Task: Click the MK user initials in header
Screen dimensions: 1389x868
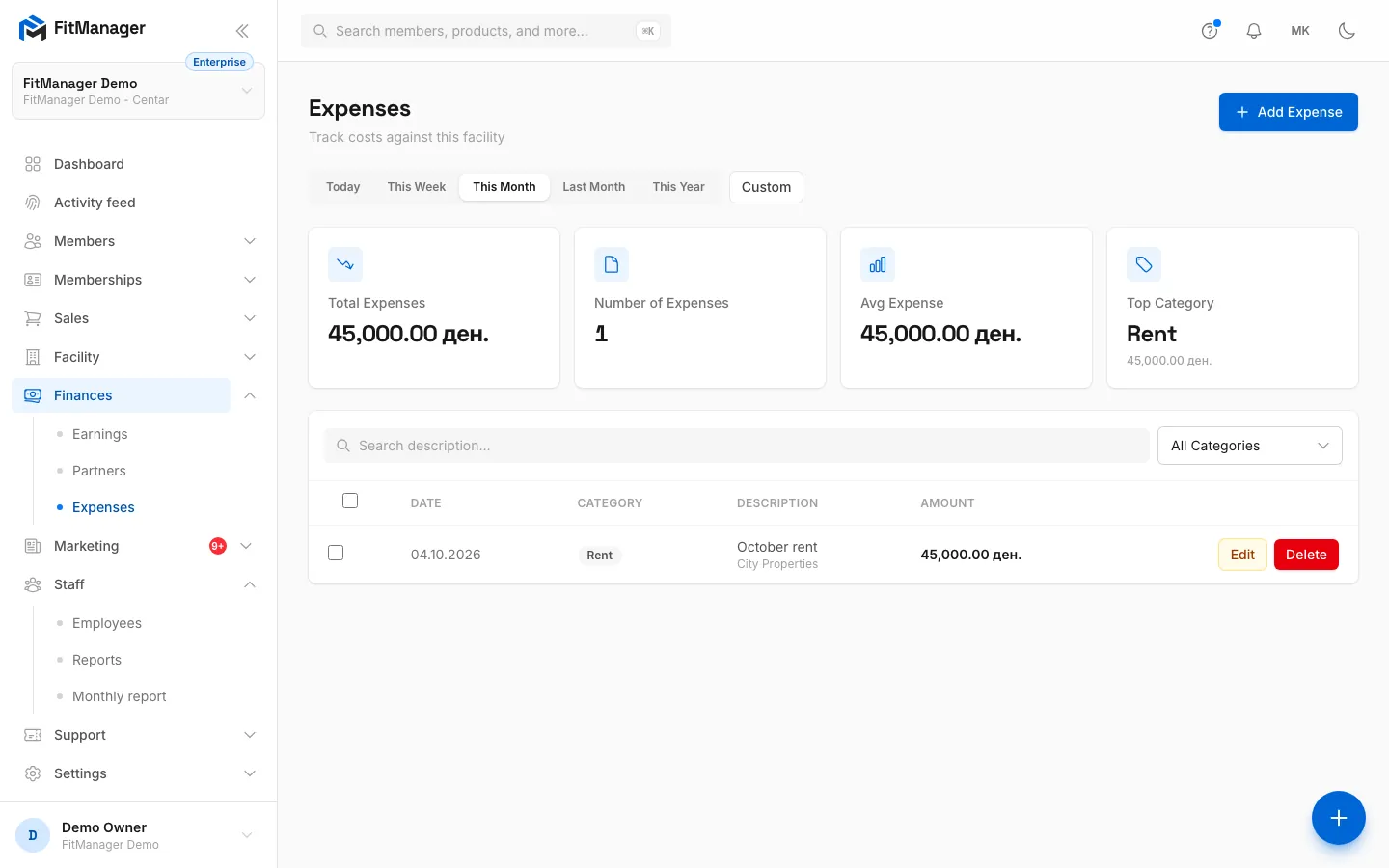Action: point(1300,31)
